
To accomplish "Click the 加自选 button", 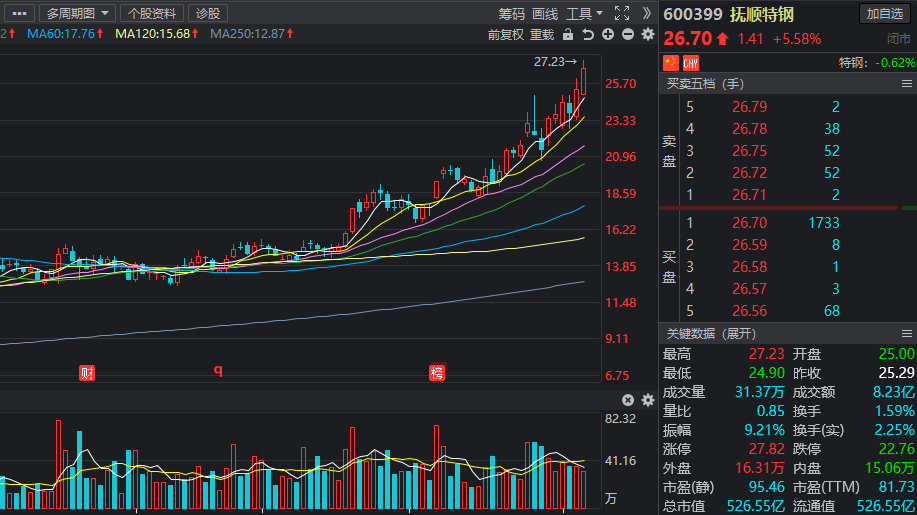I will point(885,13).
